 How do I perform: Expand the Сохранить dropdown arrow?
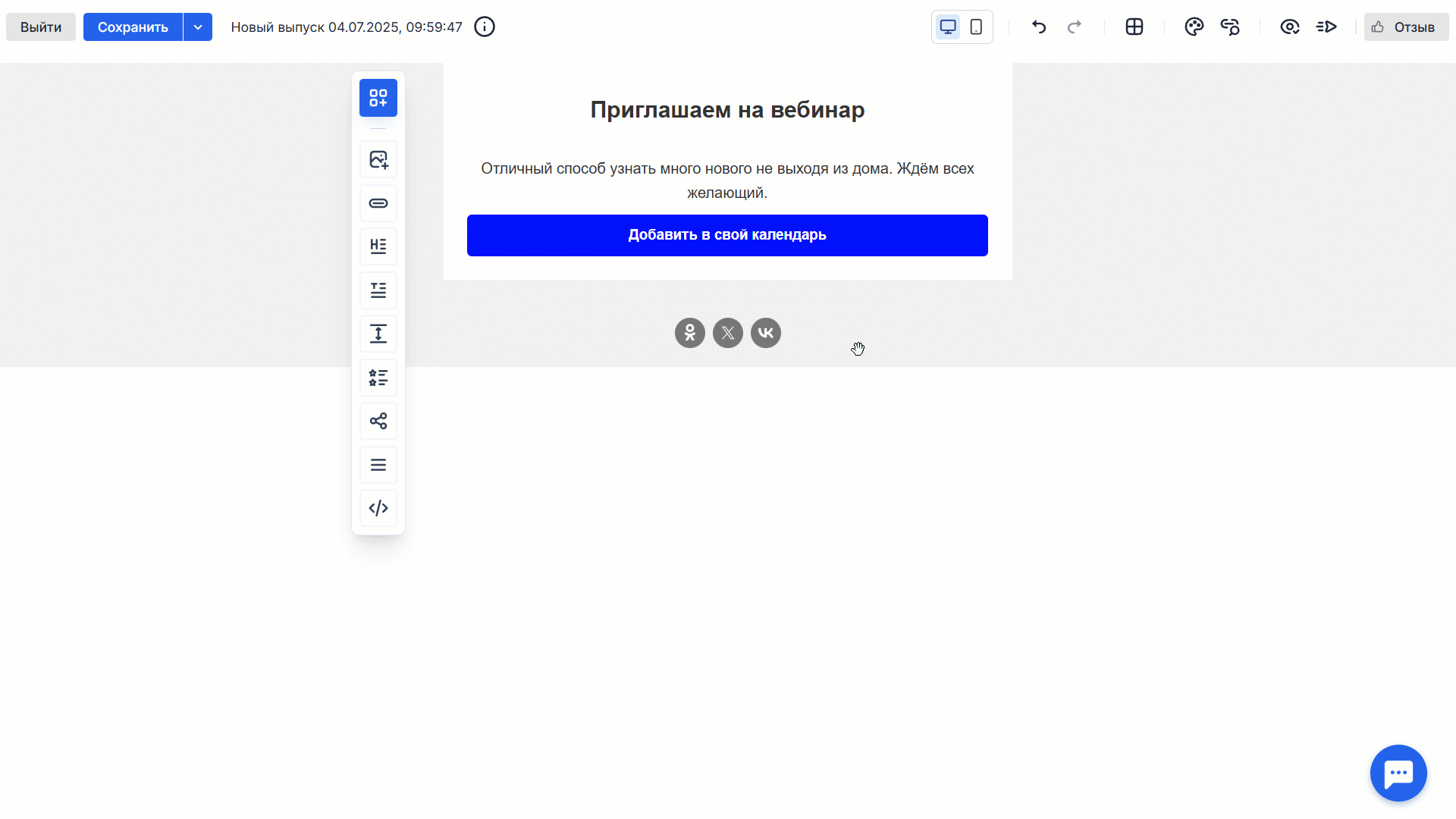coord(198,27)
